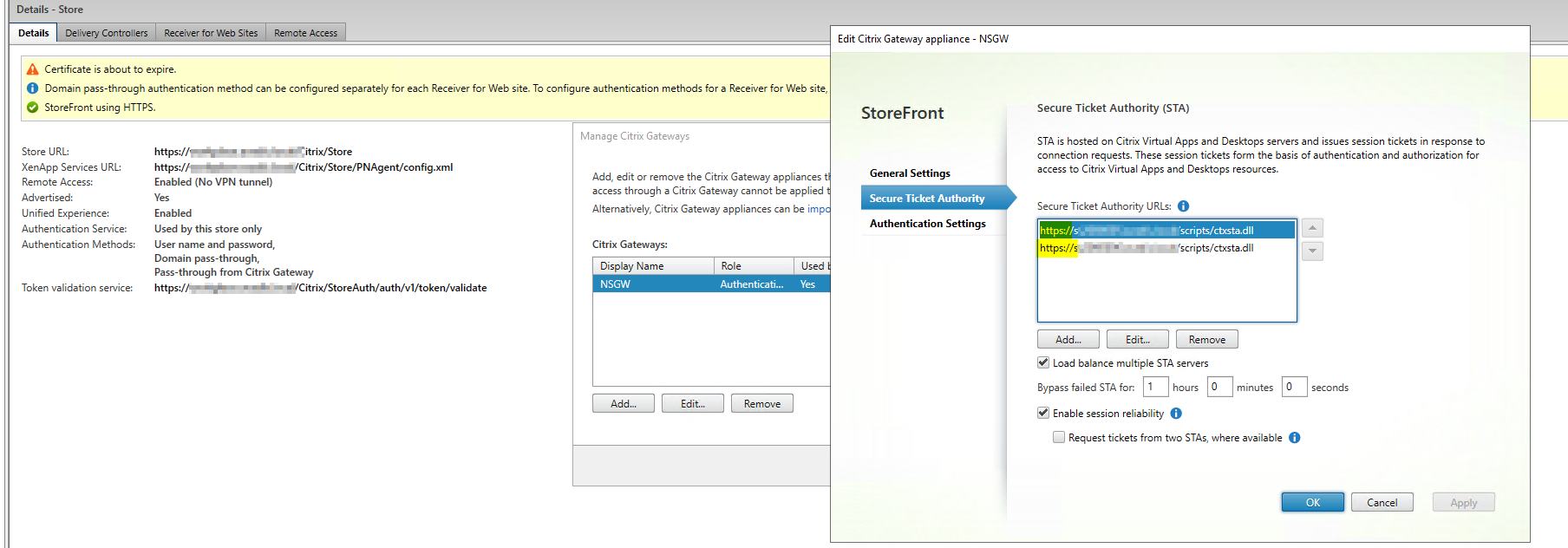Click 'Pass-through from Citrix Gateway' method text

point(234,272)
